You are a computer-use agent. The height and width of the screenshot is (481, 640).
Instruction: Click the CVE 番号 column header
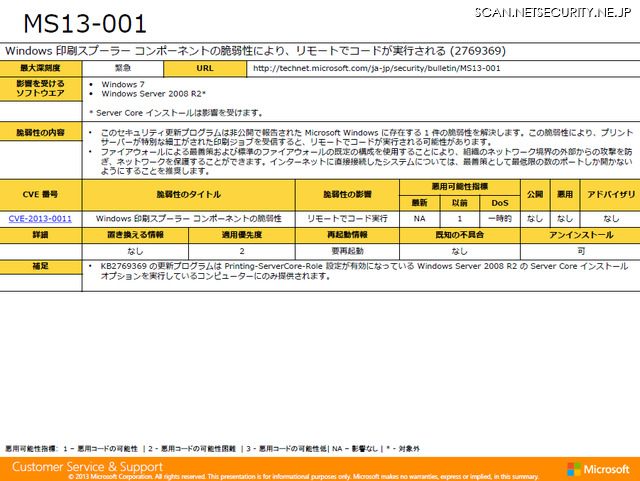40,194
